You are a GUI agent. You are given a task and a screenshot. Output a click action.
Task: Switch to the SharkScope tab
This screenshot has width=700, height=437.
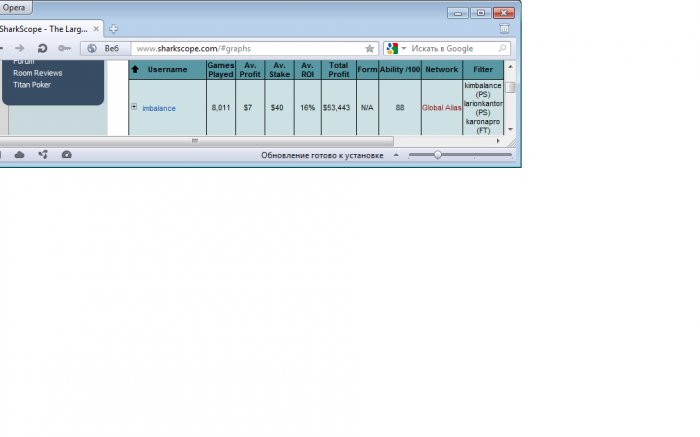pos(49,29)
